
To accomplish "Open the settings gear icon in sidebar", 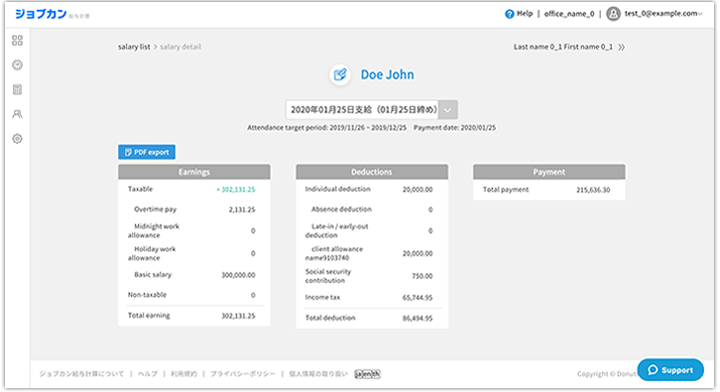I will [17, 139].
